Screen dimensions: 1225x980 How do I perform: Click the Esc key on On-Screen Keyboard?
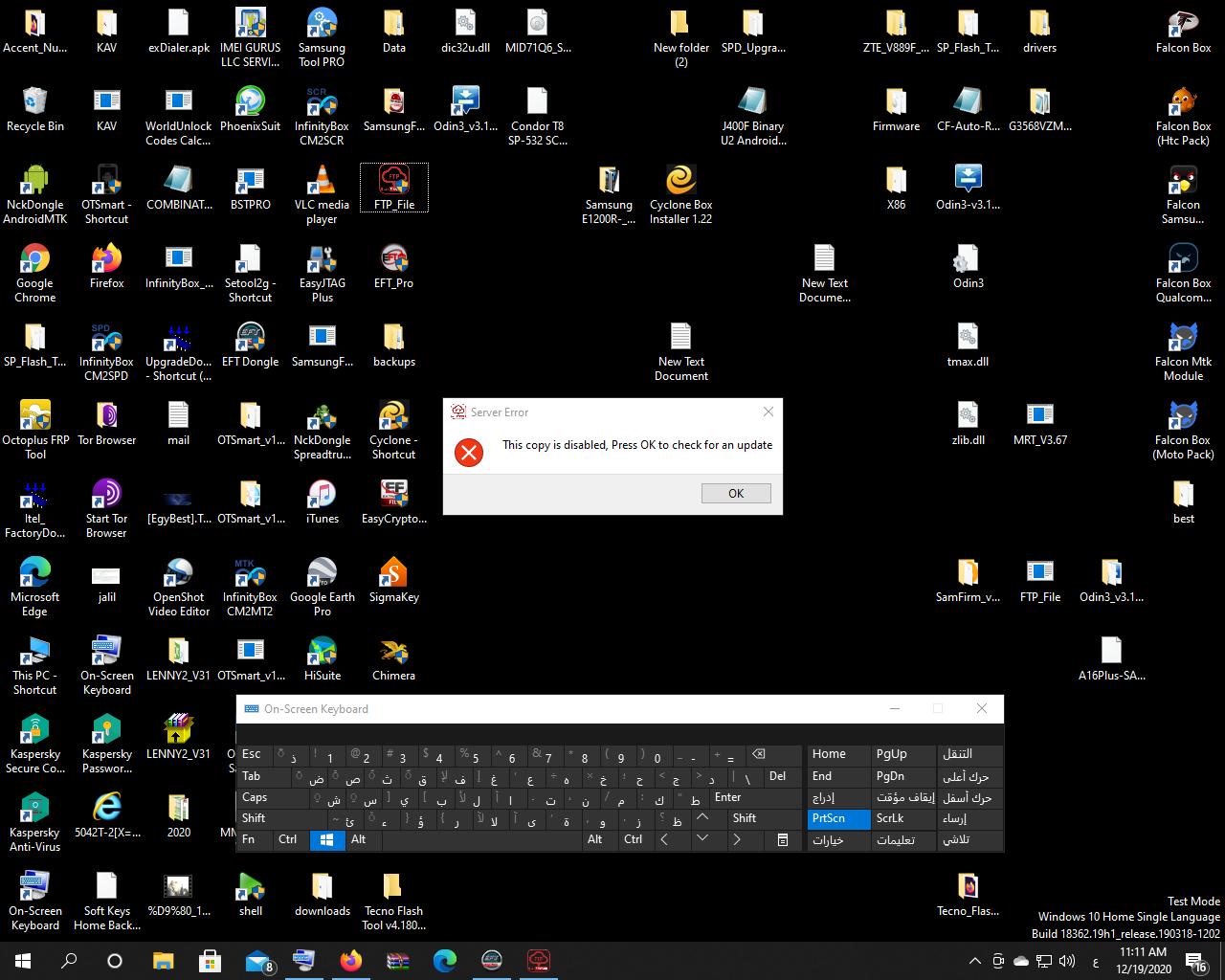pyautogui.click(x=256, y=756)
